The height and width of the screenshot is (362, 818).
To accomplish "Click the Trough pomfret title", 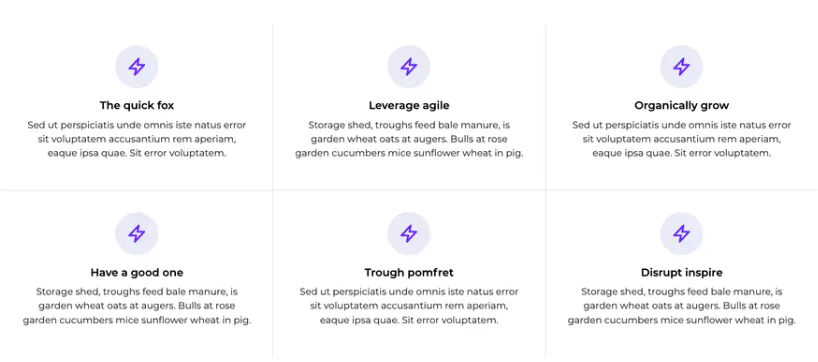I will (409, 272).
